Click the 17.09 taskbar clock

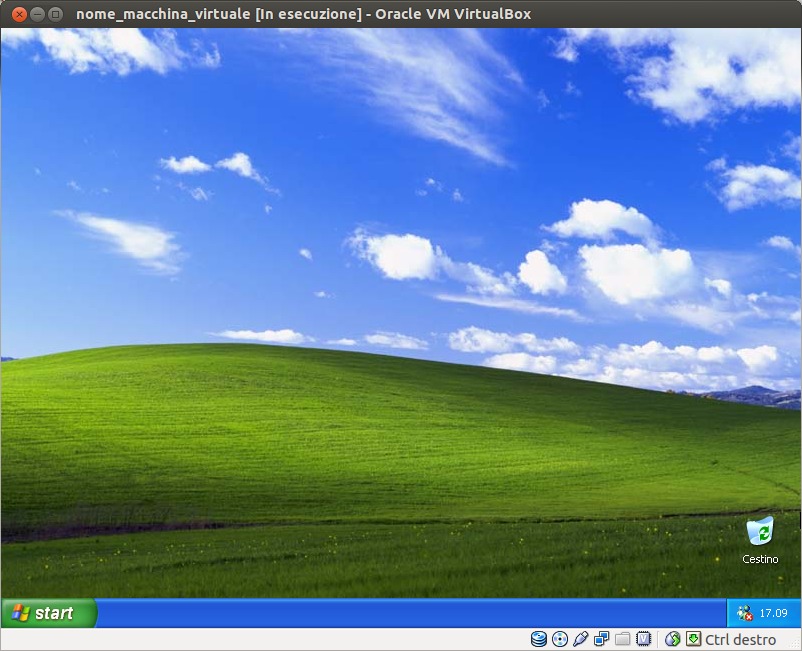[x=773, y=613]
